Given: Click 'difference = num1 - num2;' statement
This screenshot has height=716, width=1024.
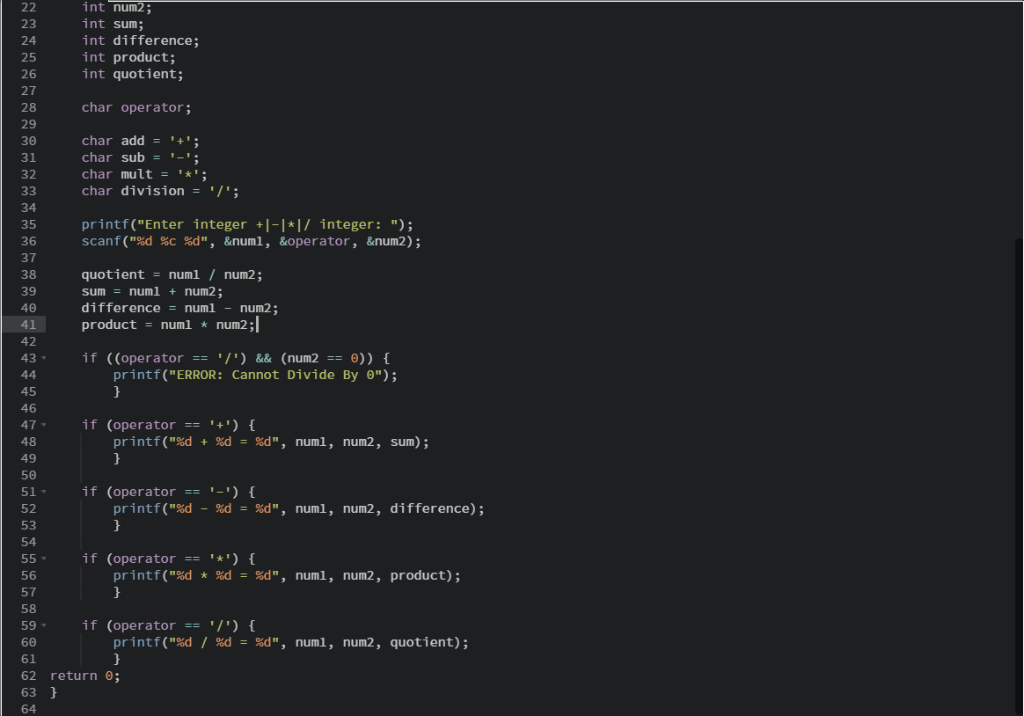Looking at the screenshot, I should click(180, 308).
